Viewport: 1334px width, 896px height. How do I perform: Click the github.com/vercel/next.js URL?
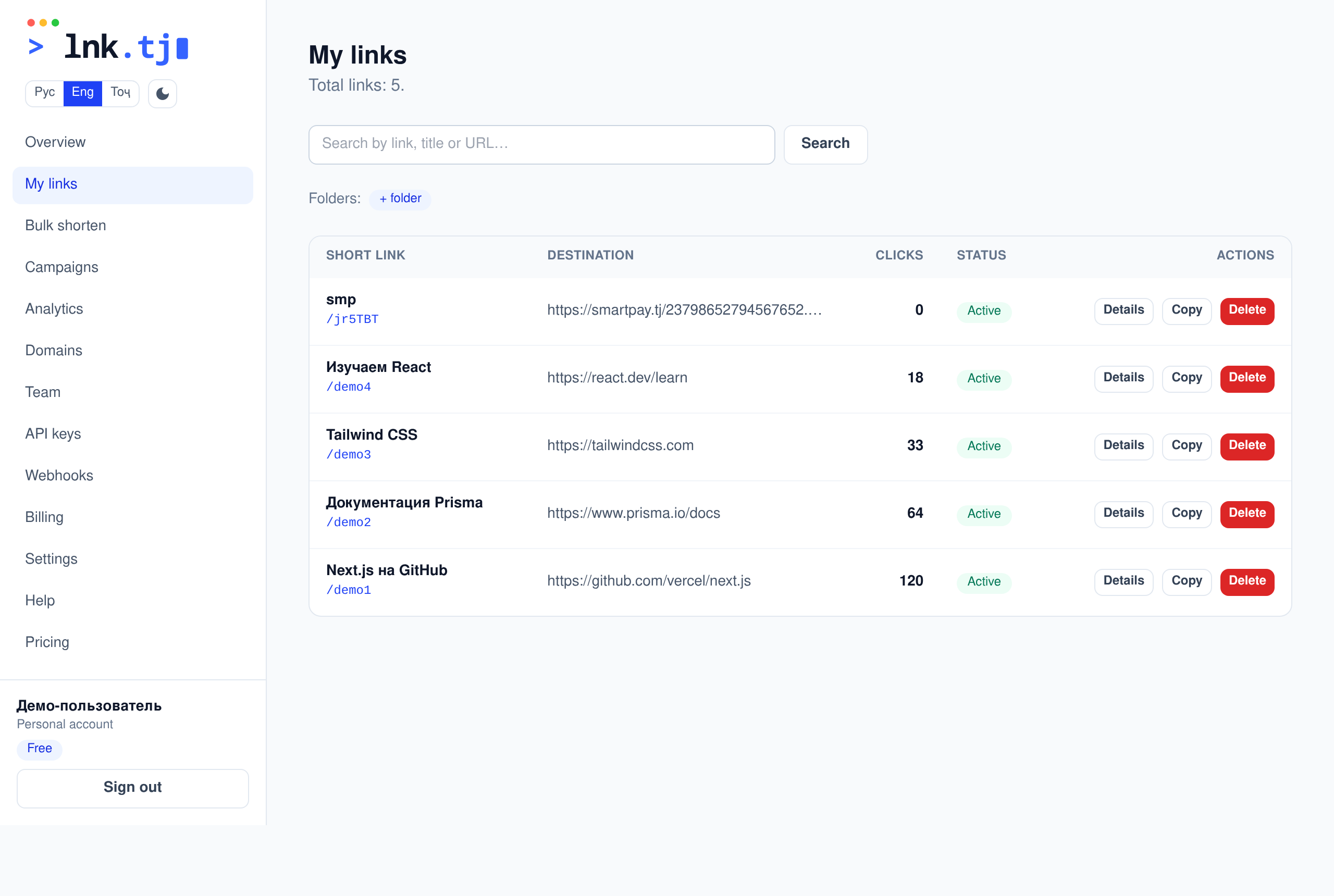tap(649, 580)
